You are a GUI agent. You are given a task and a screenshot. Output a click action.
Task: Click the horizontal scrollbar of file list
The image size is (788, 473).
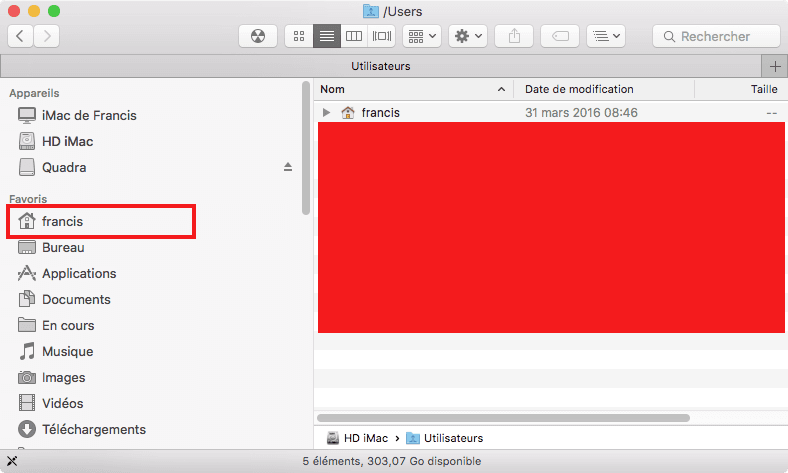pyautogui.click(x=503, y=418)
